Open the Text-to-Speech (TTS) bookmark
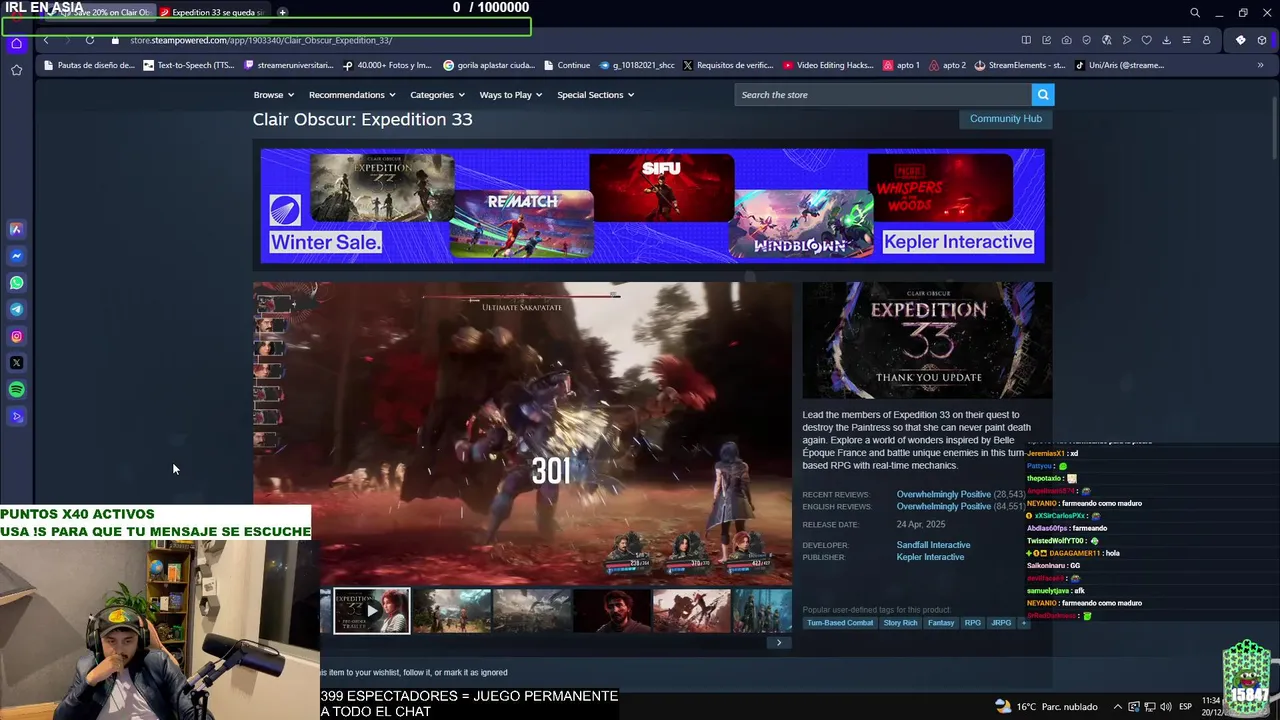Screen dimensions: 1280x720 click(x=189, y=65)
